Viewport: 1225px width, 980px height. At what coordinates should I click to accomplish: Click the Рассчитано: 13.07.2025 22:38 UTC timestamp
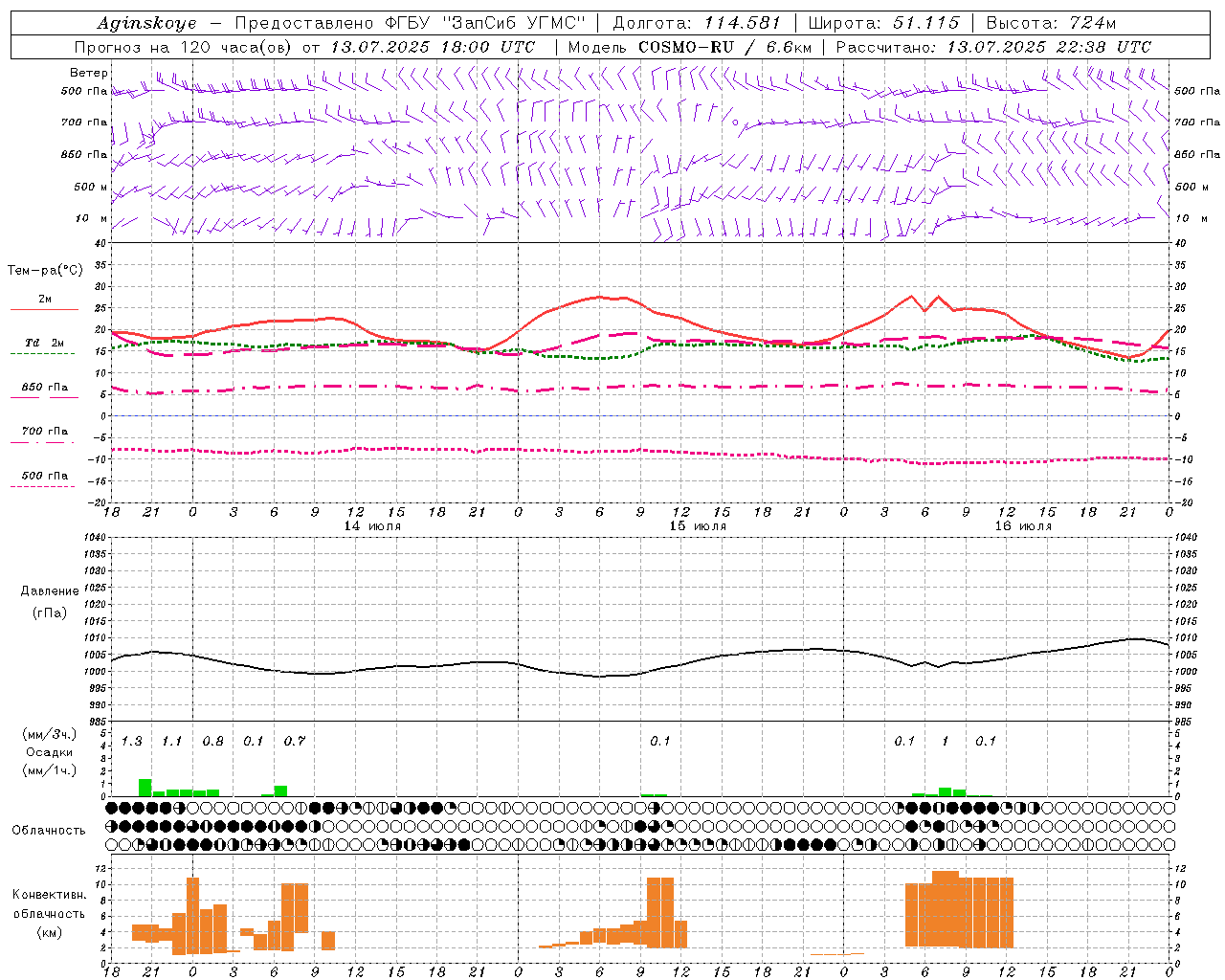pos(993,47)
